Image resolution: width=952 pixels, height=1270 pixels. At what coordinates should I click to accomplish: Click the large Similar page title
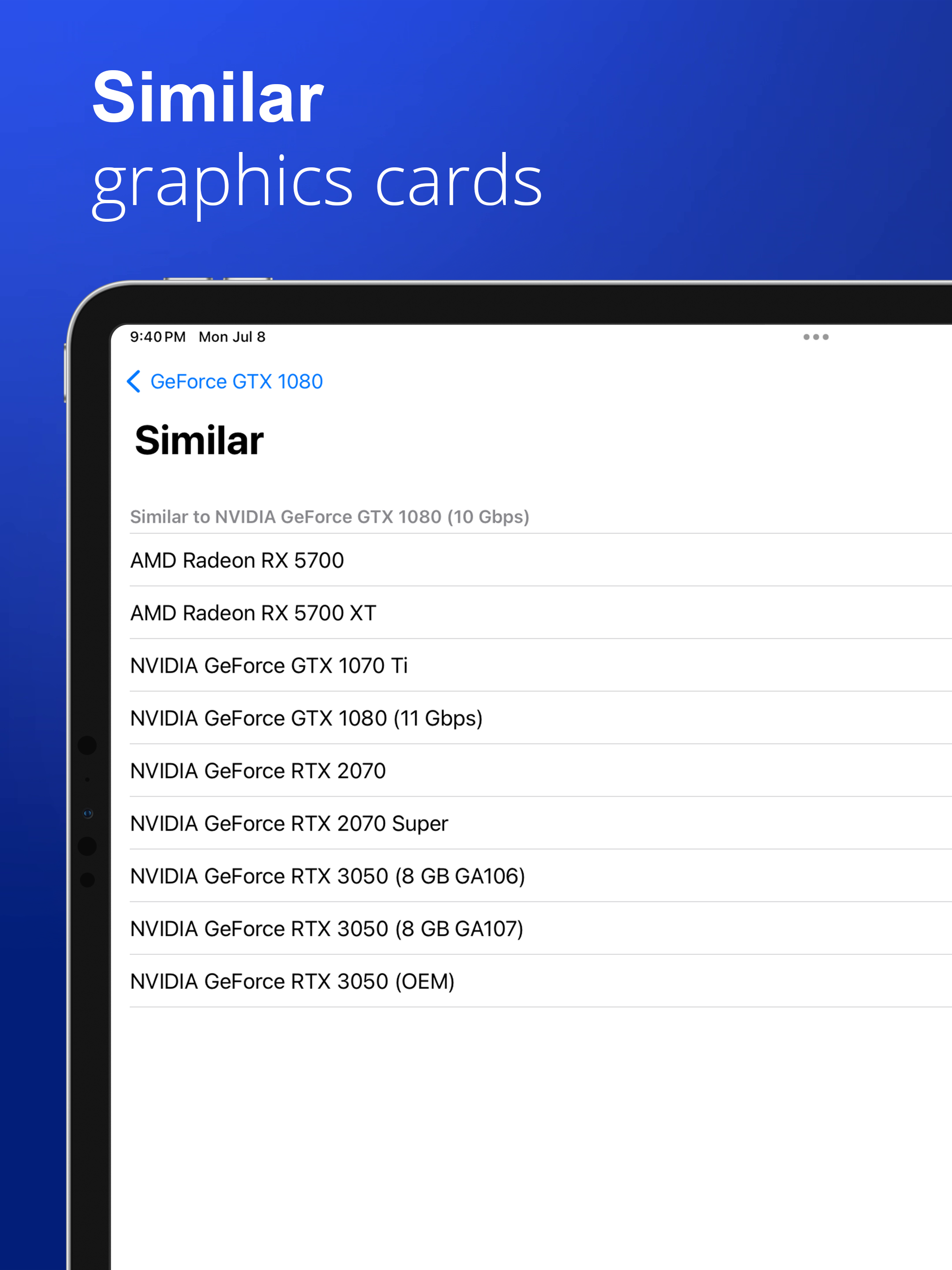tap(199, 440)
